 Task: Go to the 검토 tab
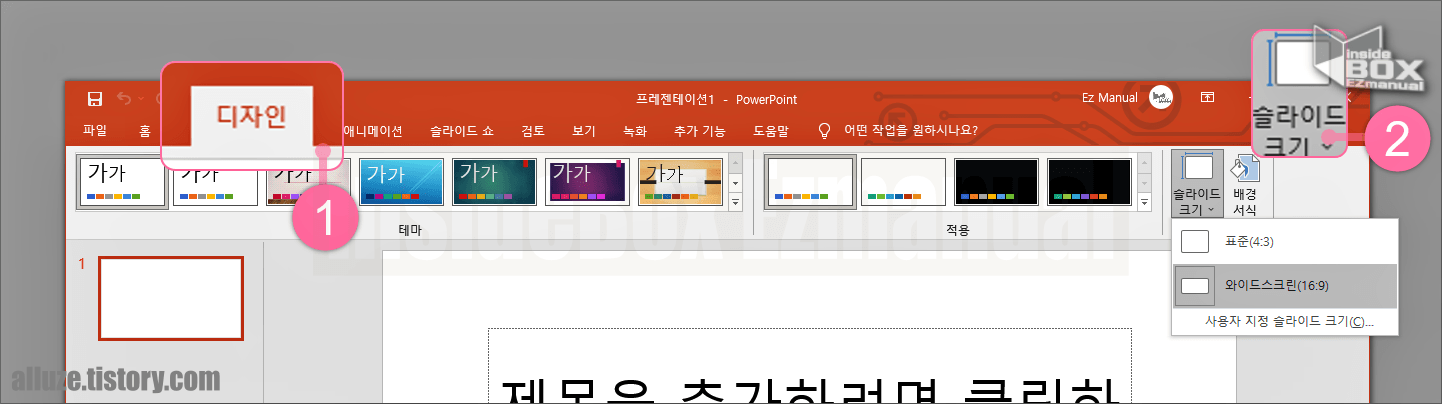(533, 130)
